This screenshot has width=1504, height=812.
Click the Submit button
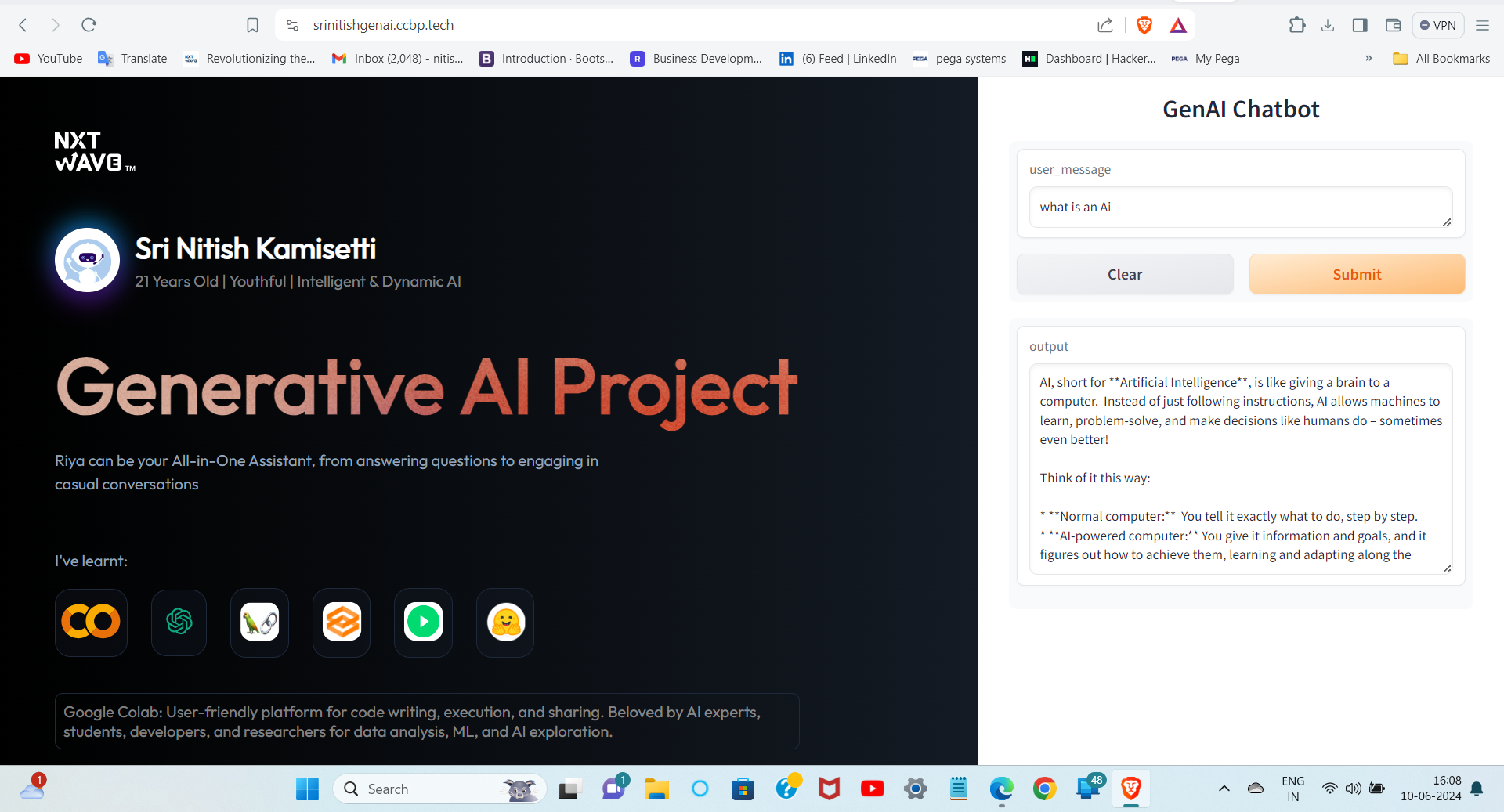(1357, 274)
